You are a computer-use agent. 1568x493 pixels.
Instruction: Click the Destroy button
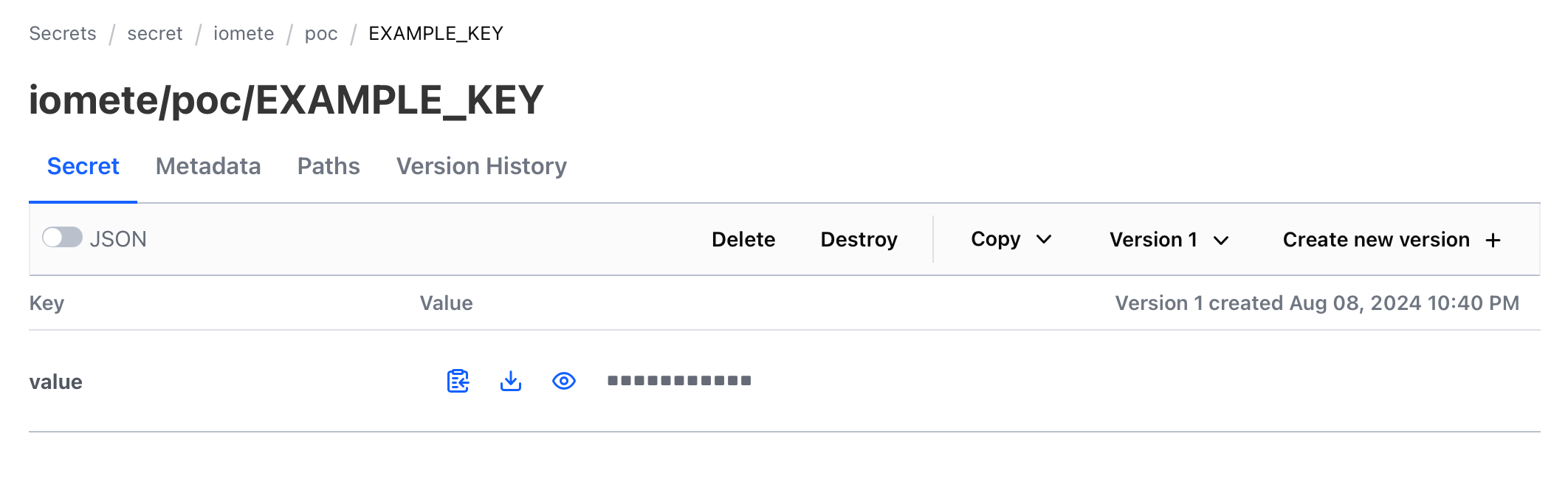(859, 239)
